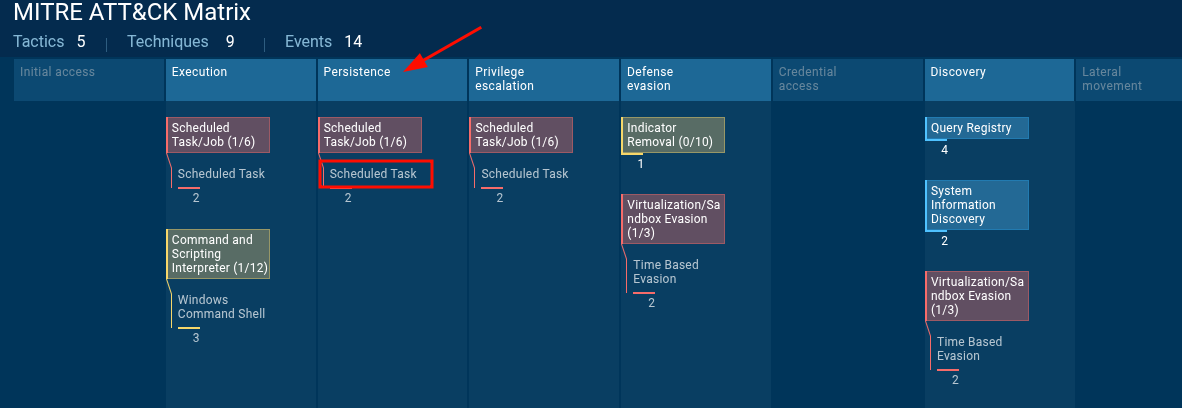
Task: Click event count 2 under Execution Scheduled Task
Action: coord(196,198)
